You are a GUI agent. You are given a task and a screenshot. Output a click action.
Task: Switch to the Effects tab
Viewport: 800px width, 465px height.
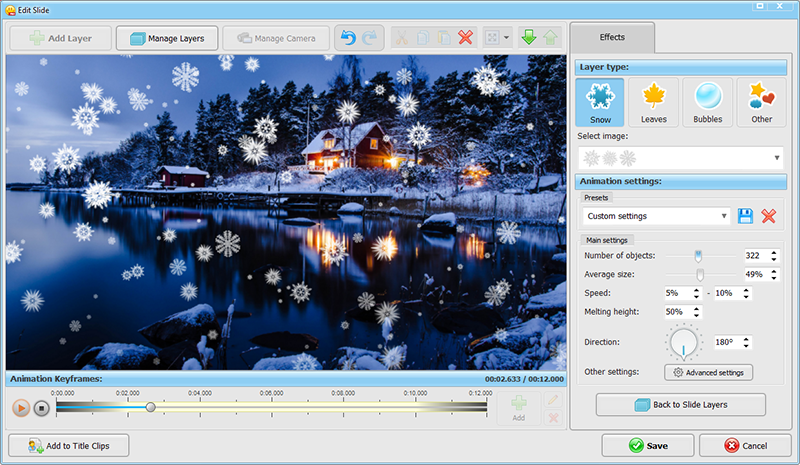(612, 37)
